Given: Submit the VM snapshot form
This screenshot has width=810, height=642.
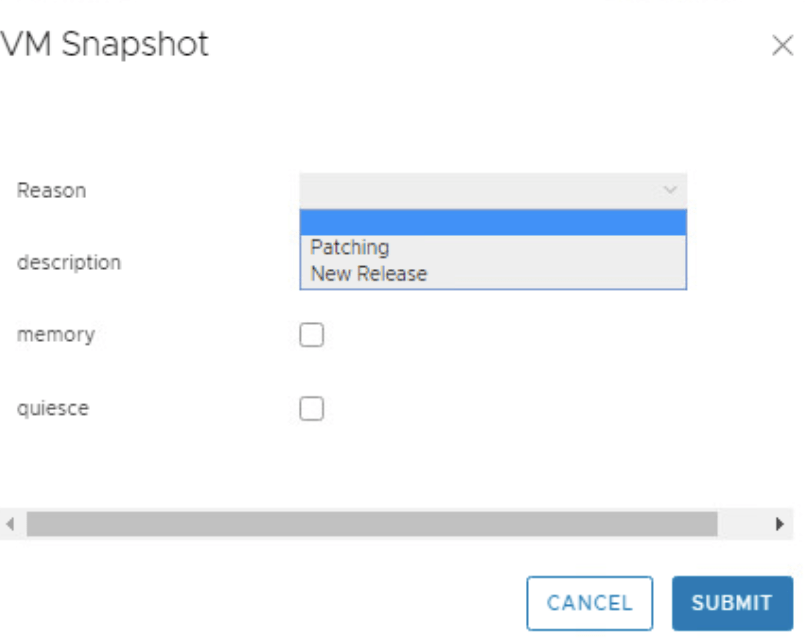Looking at the screenshot, I should [732, 603].
